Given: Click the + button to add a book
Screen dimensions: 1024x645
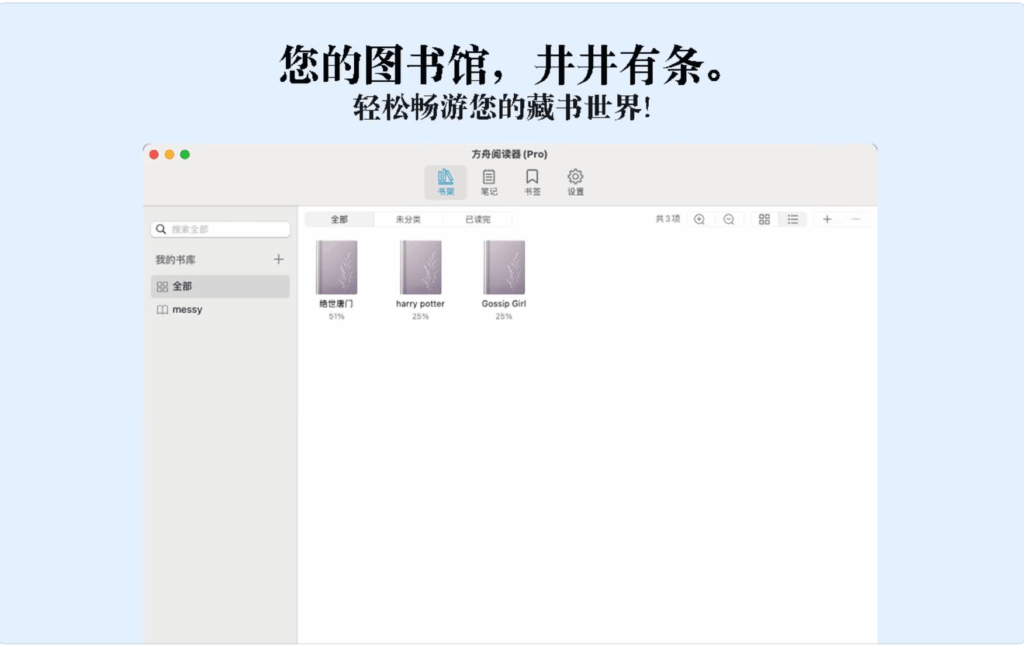Looking at the screenshot, I should coord(827,219).
